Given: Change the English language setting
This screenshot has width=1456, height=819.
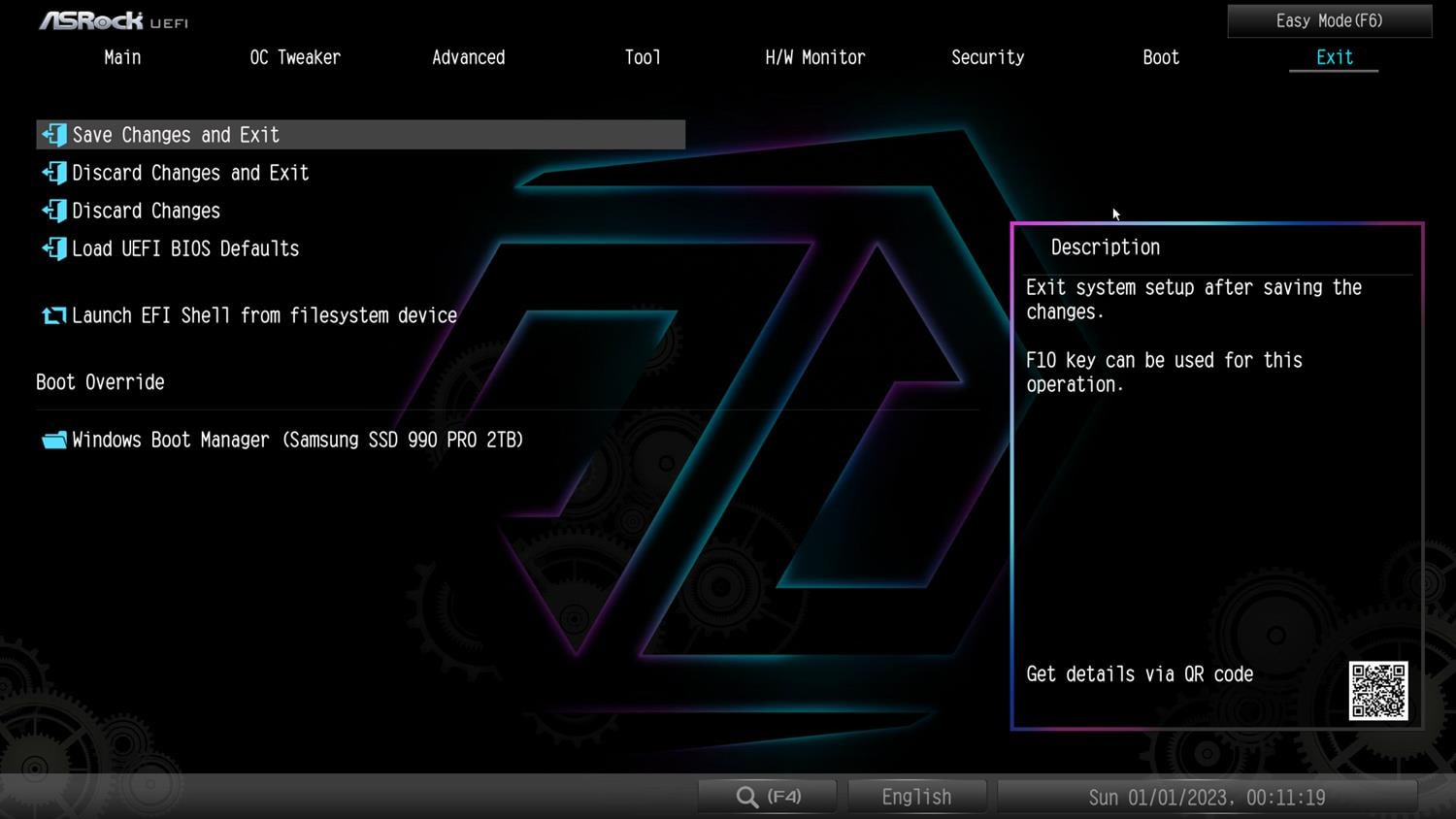Looking at the screenshot, I should coord(916,797).
